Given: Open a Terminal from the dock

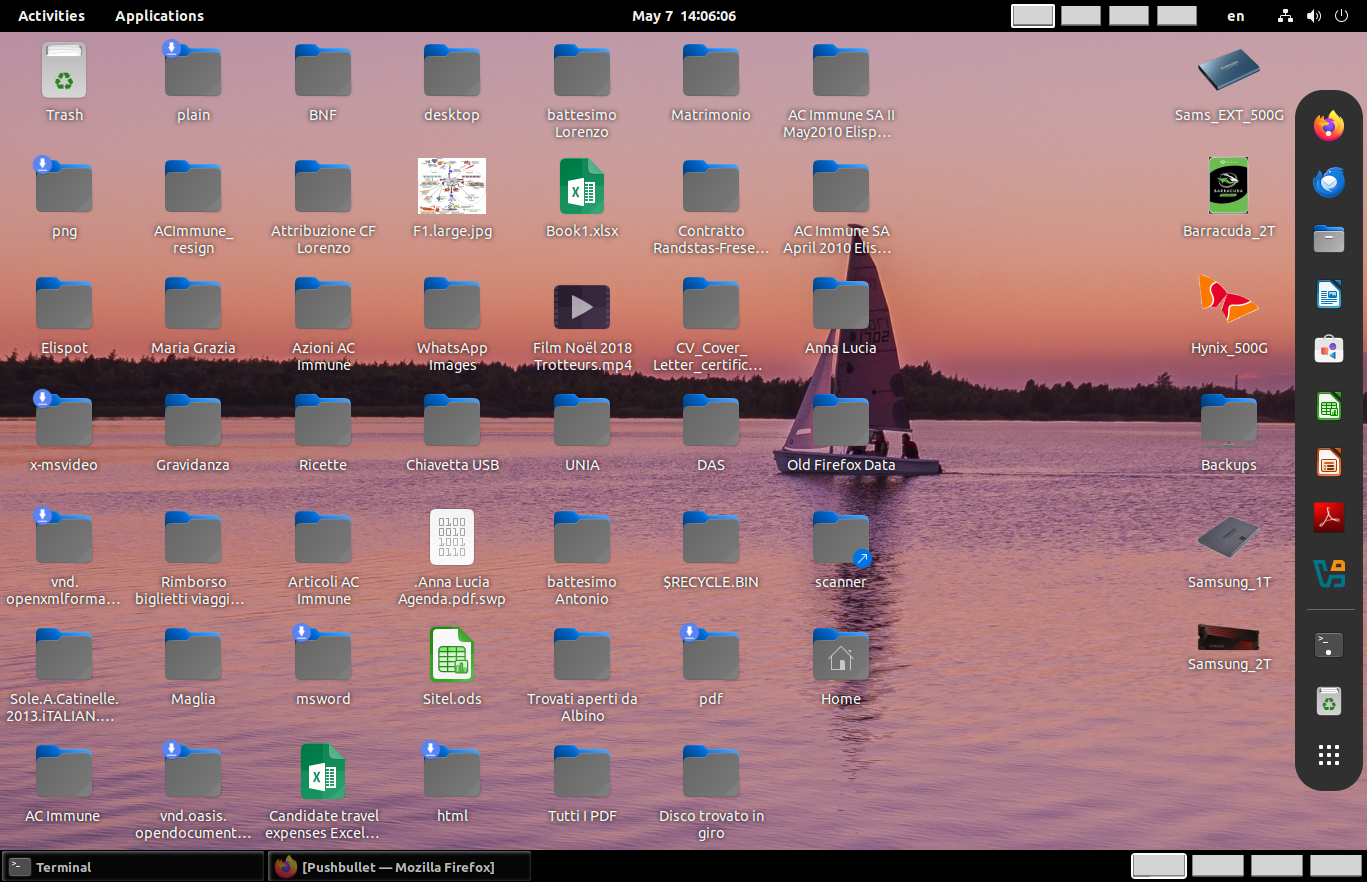Looking at the screenshot, I should (1328, 645).
